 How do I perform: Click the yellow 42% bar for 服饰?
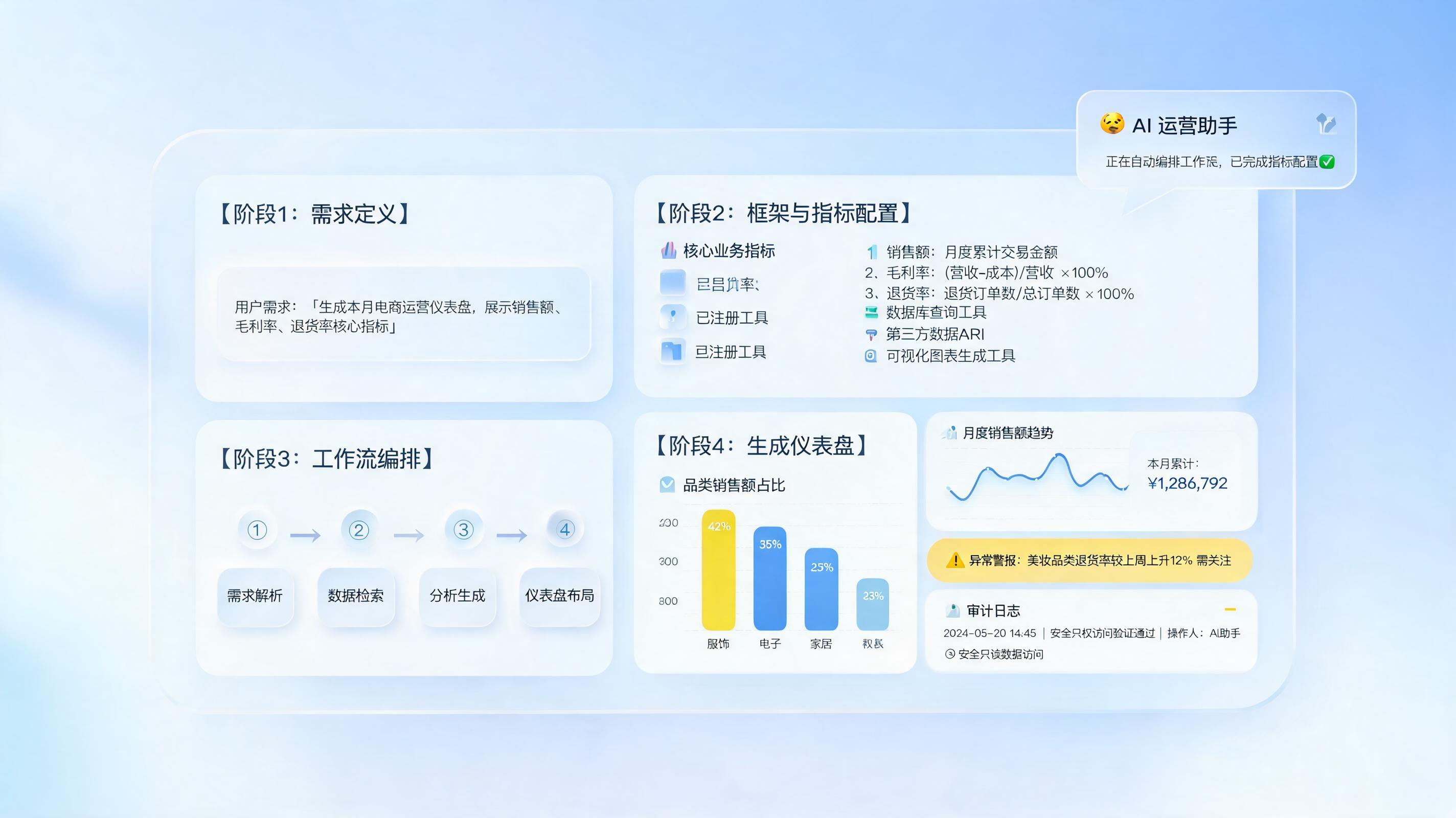[718, 570]
